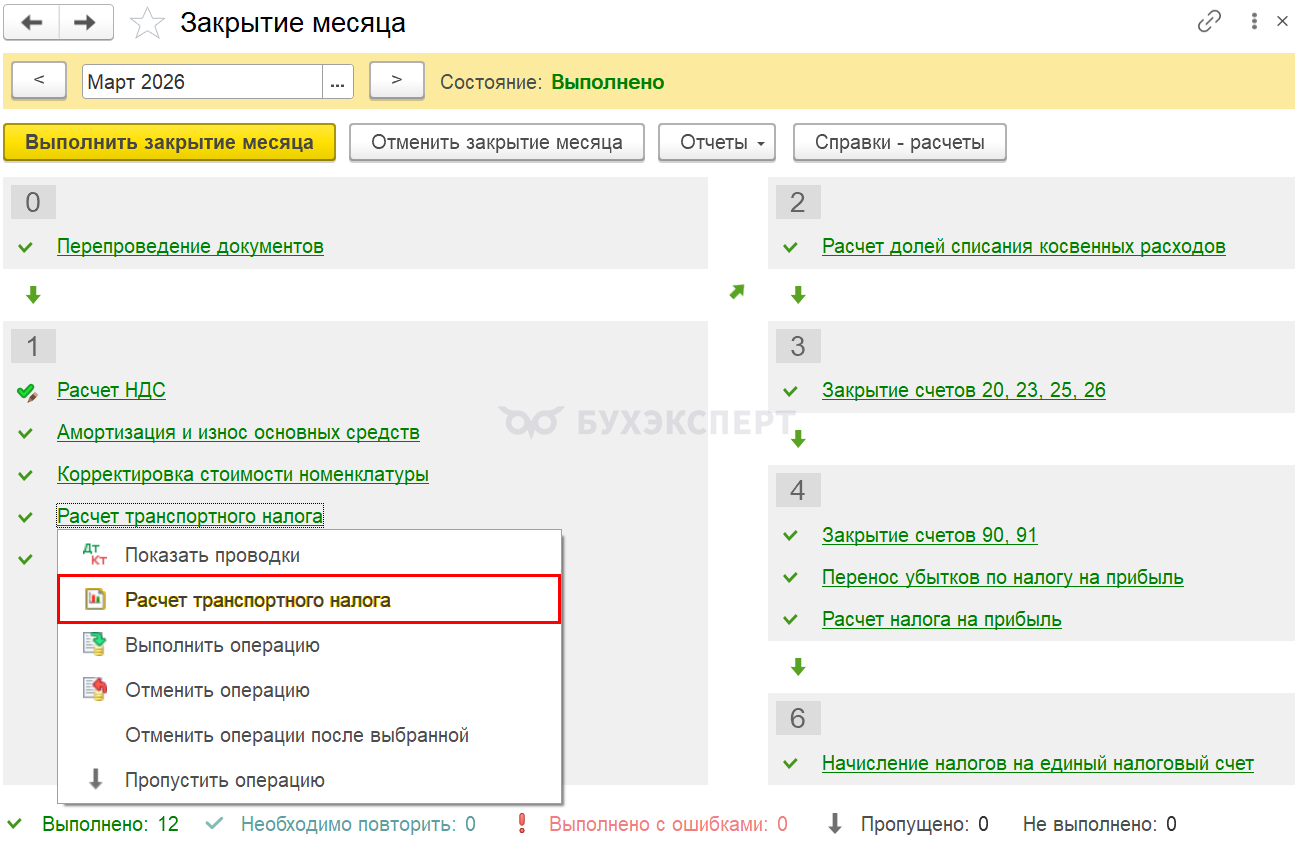Add page to favorites with star icon
Image resolution: width=1295 pixels, height=845 pixels.
pos(147,23)
